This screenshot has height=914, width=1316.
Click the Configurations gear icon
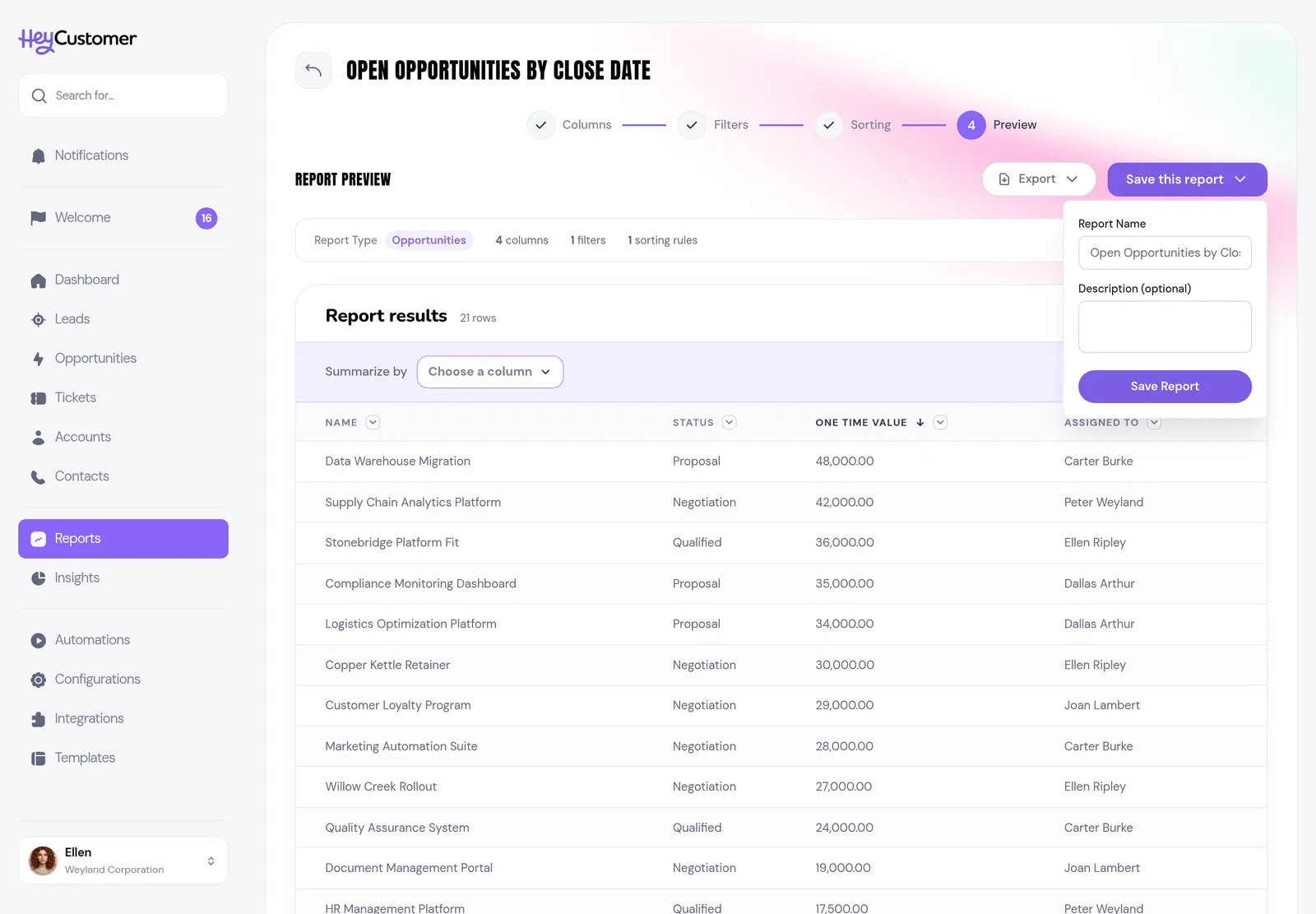pos(38,680)
